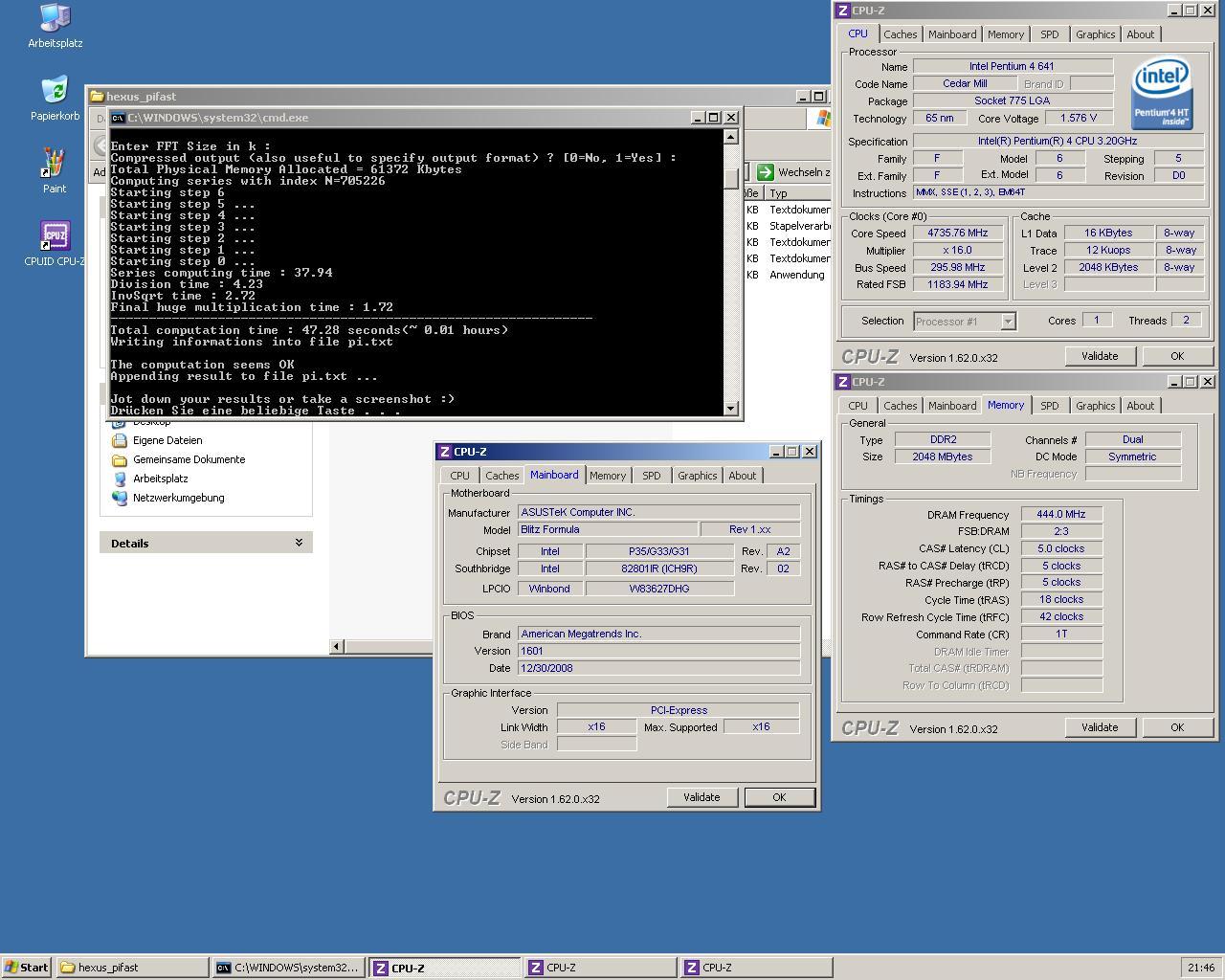Click the Command Rate 1T value
This screenshot has height=980, width=1225.
[x=1061, y=634]
